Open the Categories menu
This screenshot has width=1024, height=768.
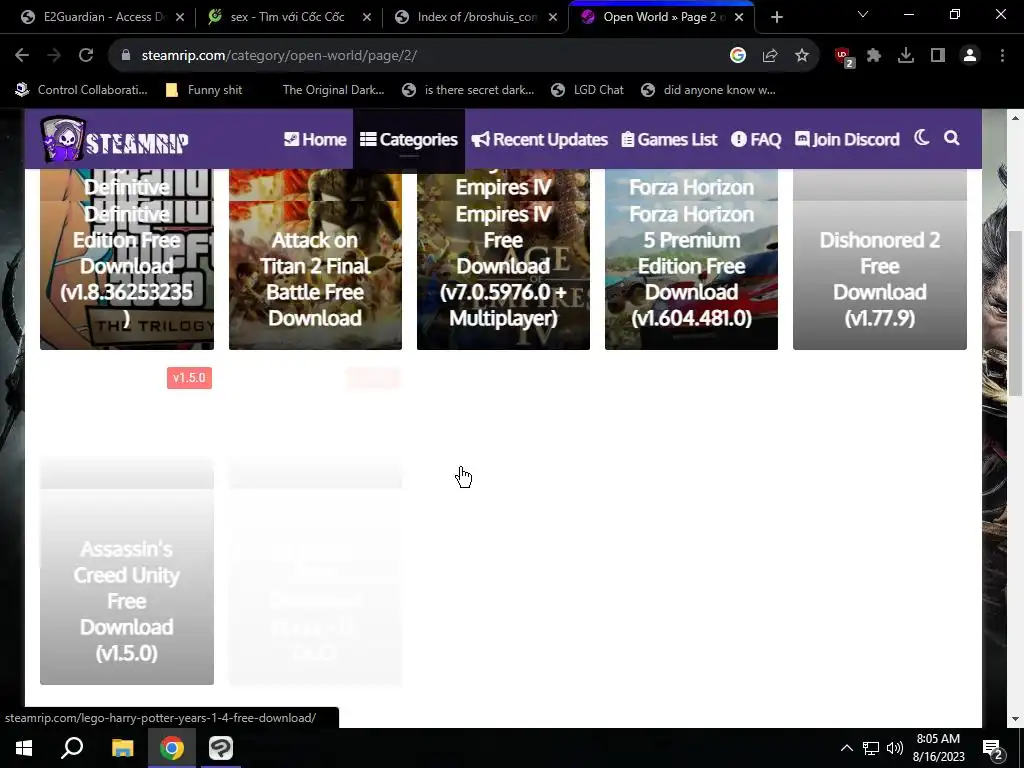(x=409, y=139)
